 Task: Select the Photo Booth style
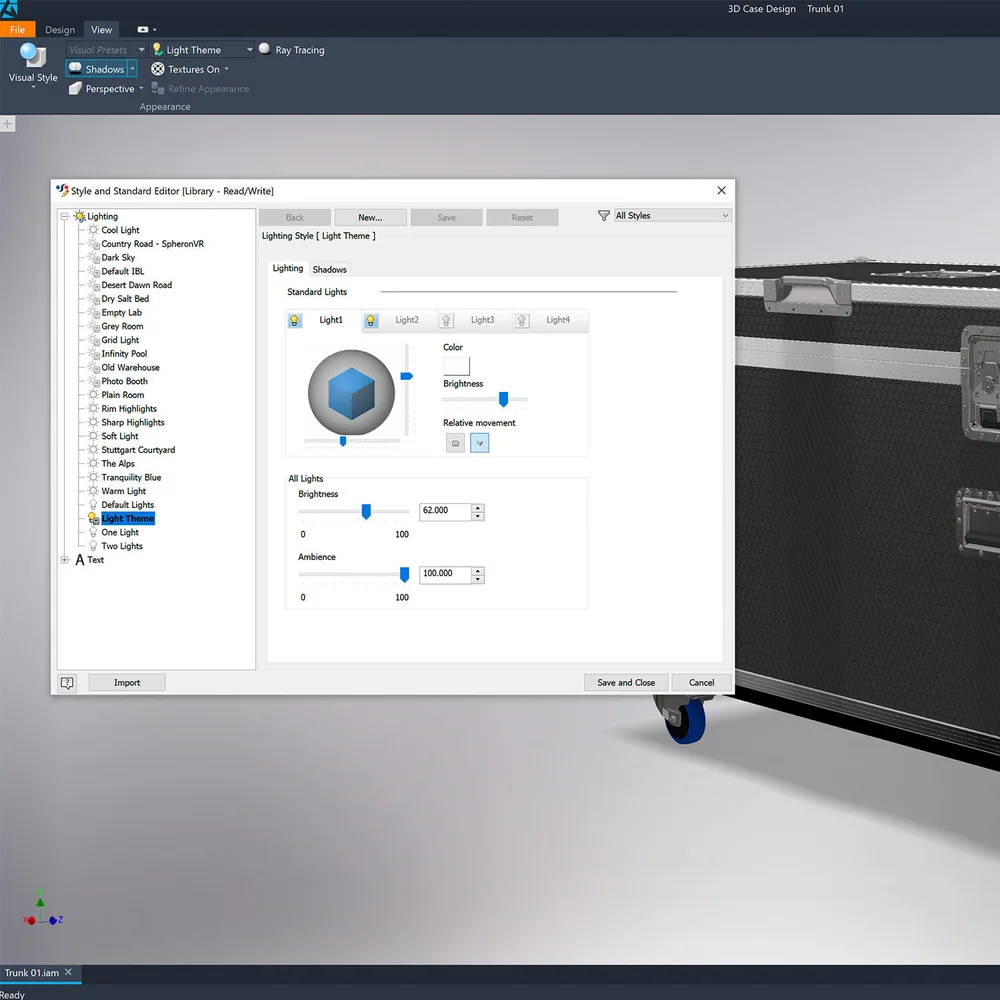pyautogui.click(x=124, y=381)
